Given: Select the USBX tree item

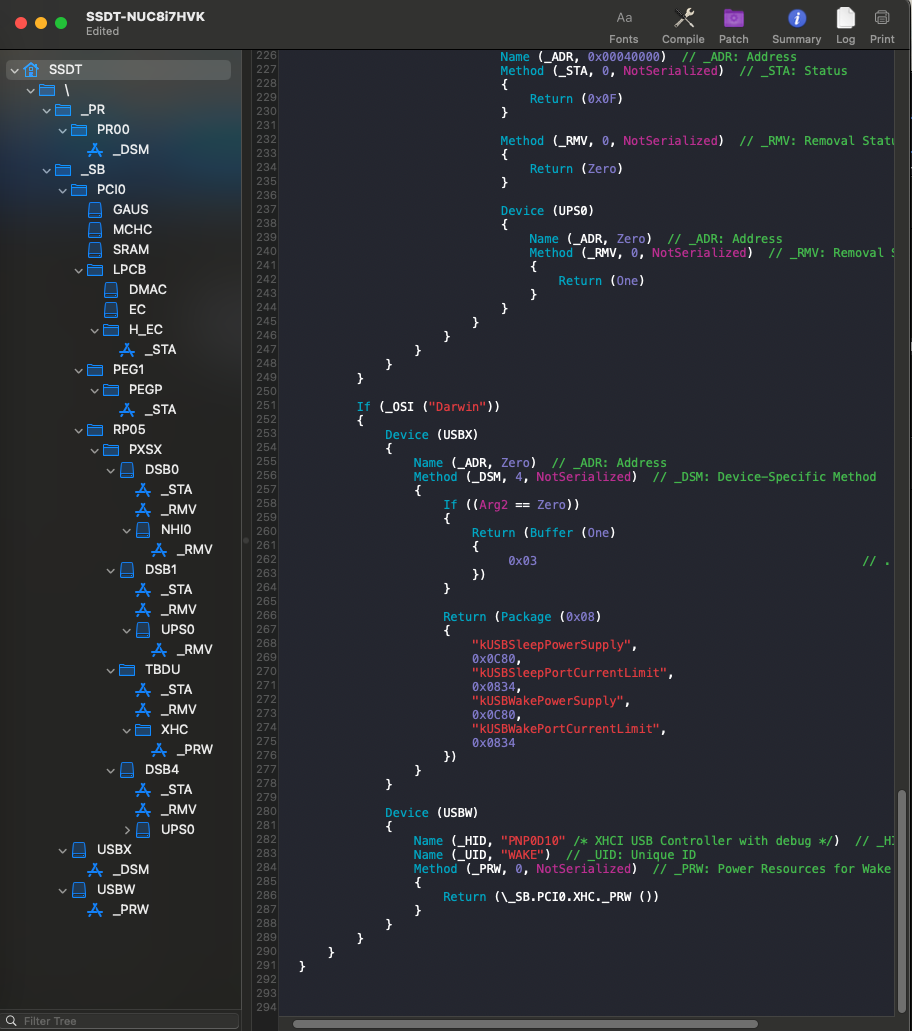Looking at the screenshot, I should point(114,850).
